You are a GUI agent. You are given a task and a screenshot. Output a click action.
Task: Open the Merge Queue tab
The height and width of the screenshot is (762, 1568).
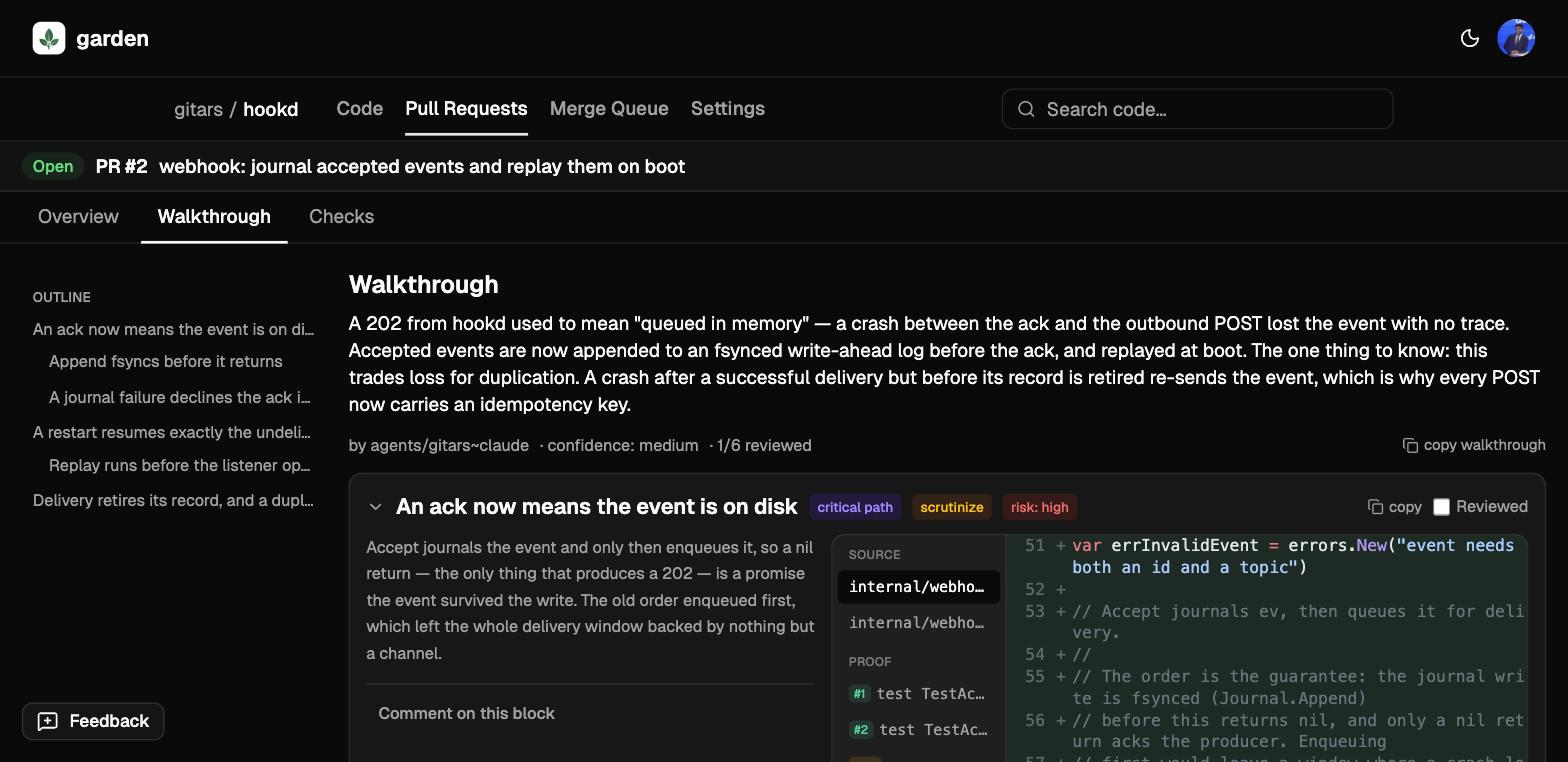pyautogui.click(x=609, y=108)
